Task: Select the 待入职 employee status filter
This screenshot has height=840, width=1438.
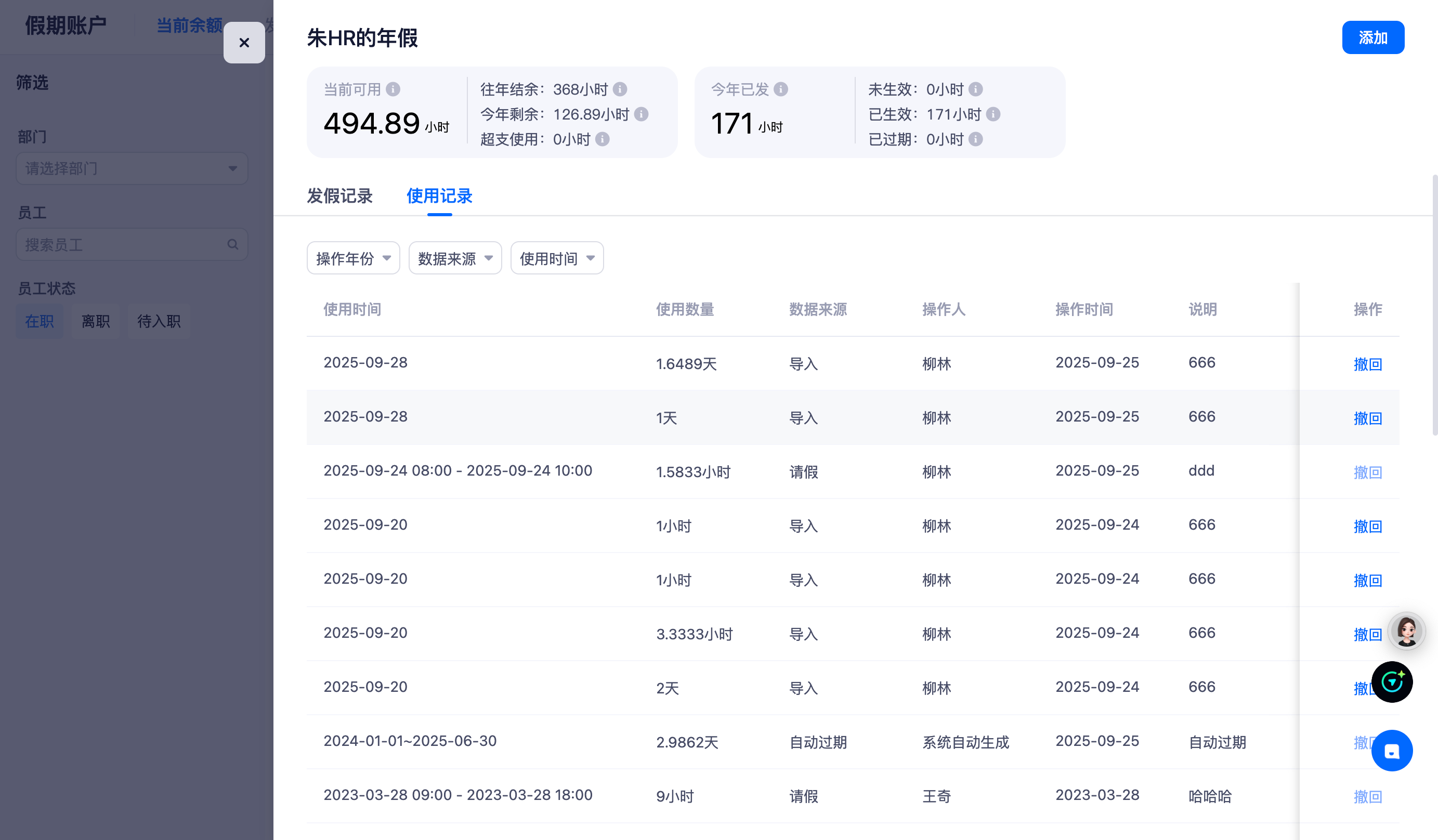Action: 159,321
